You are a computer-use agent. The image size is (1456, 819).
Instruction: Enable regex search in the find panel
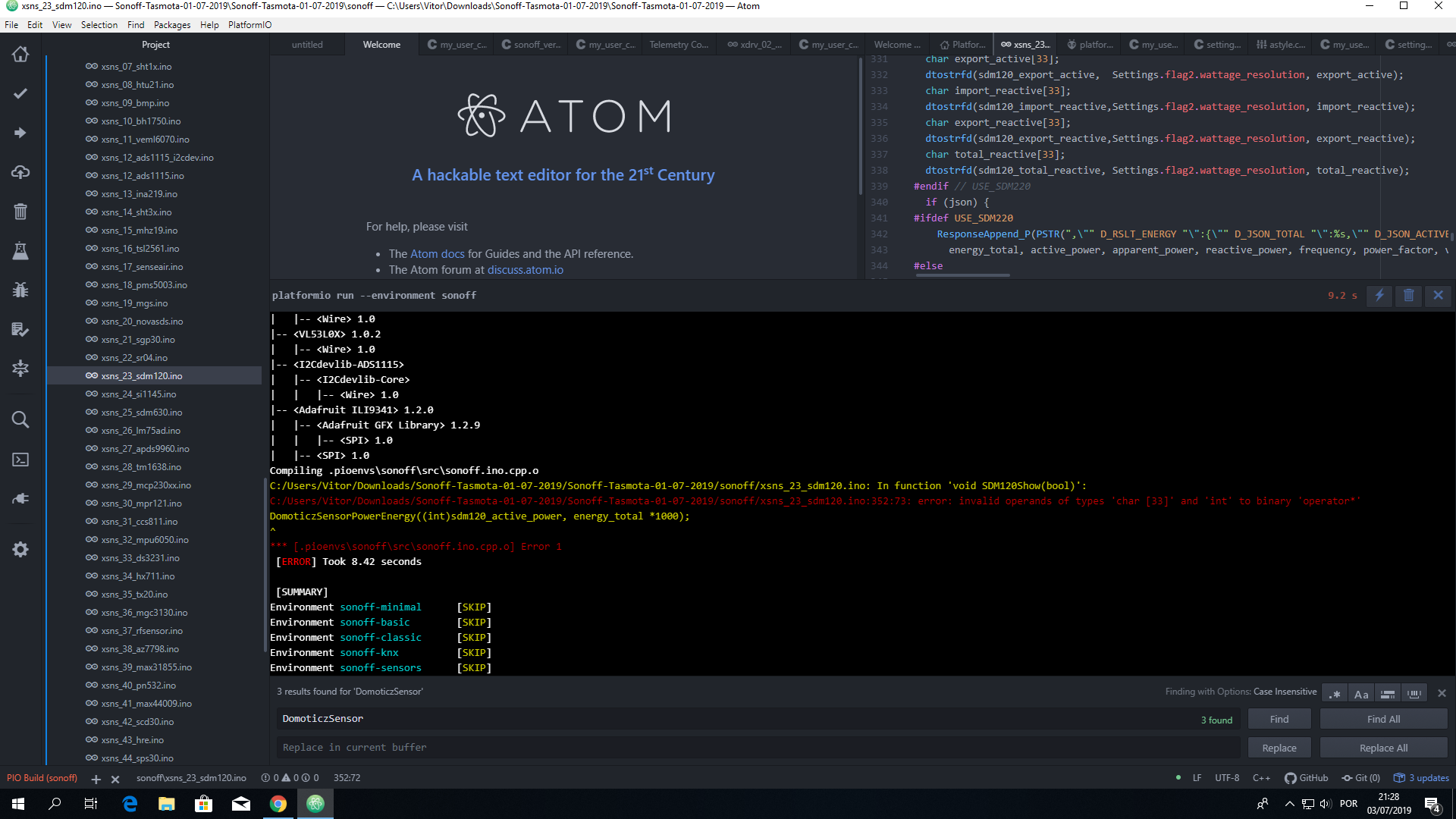[1335, 692]
